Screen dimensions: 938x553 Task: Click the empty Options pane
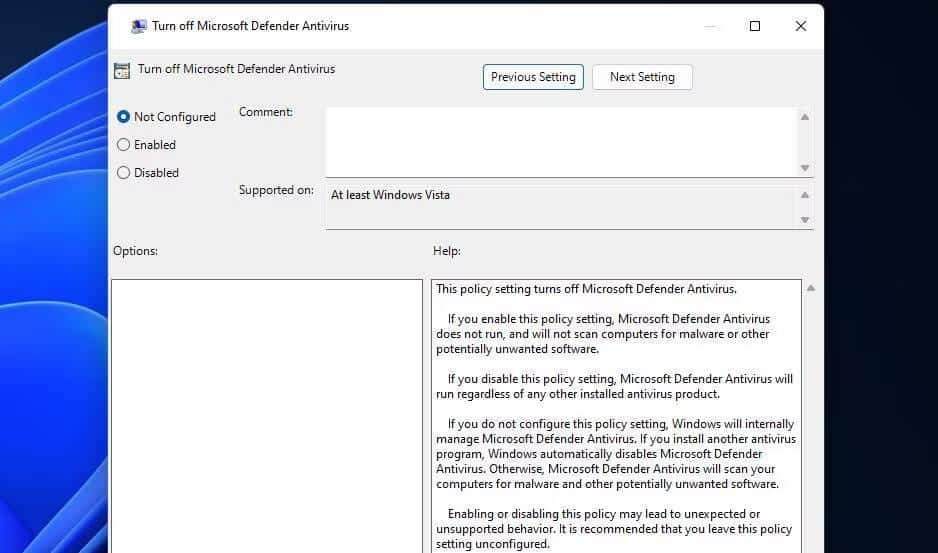pos(267,416)
